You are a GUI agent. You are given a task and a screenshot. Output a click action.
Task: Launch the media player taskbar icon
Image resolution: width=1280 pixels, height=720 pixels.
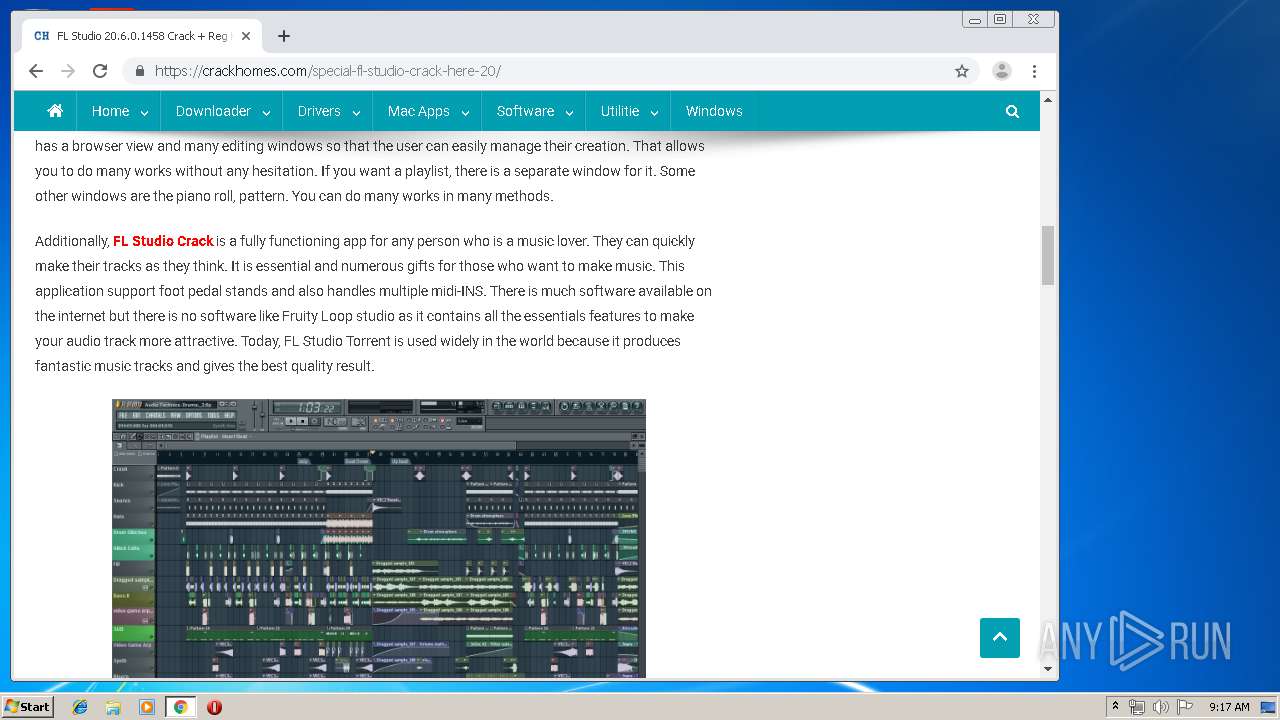click(x=147, y=707)
